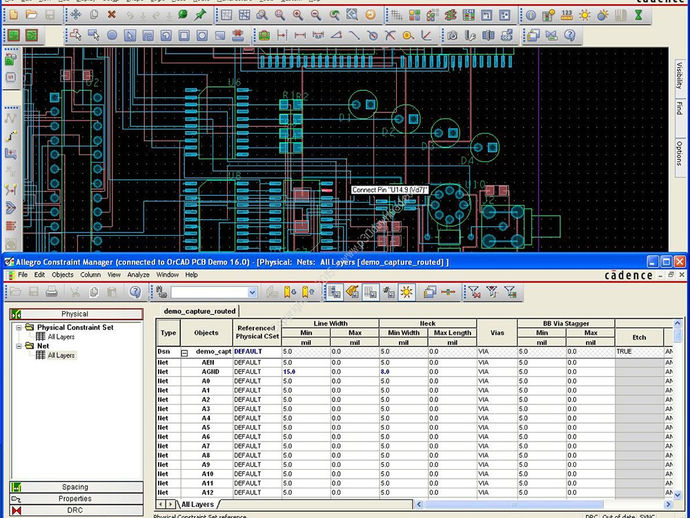Screen dimensions: 690x518
Task: Click the filter with red X icon
Action: click(x=474, y=292)
